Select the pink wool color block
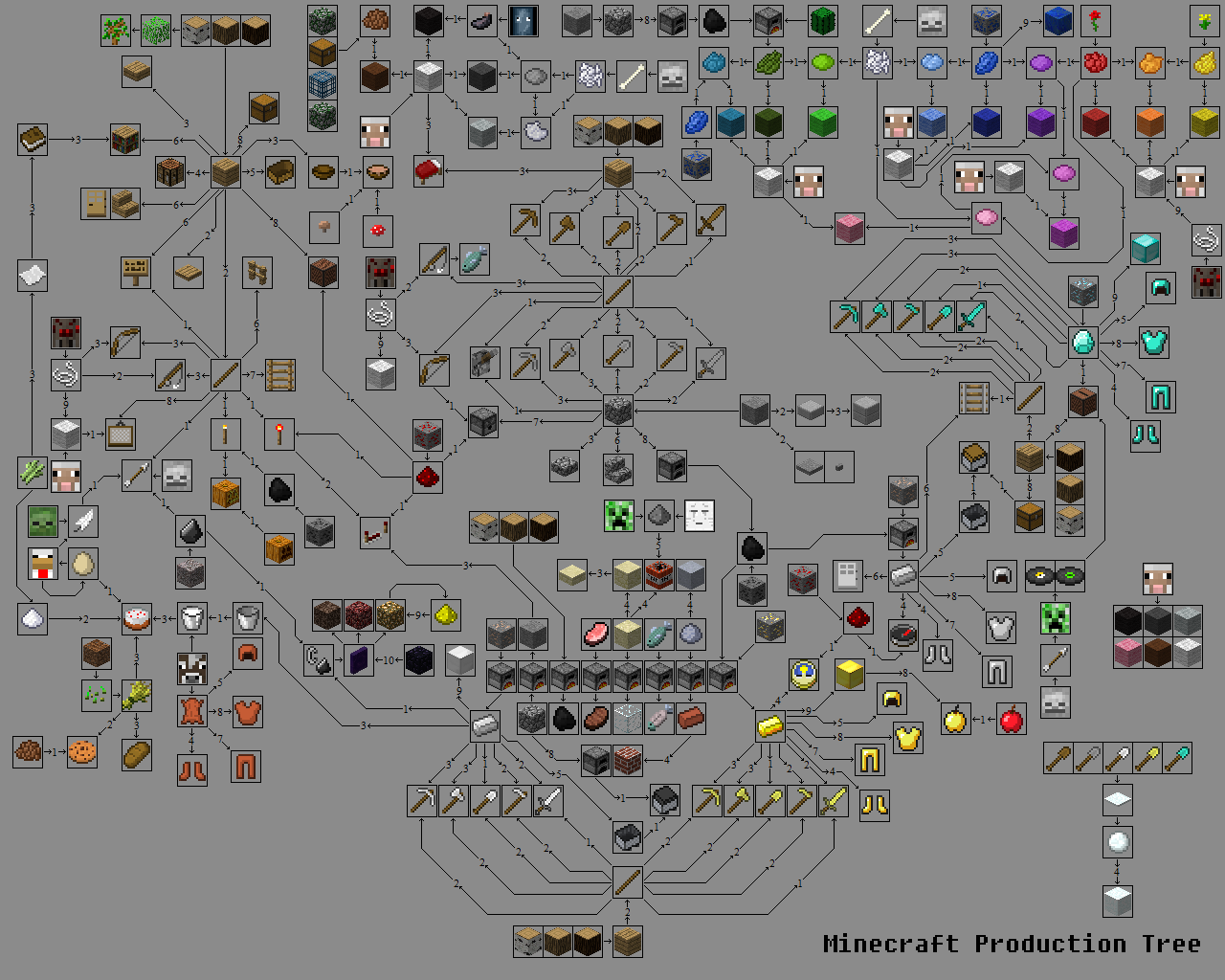The image size is (1225, 980). click(x=852, y=230)
